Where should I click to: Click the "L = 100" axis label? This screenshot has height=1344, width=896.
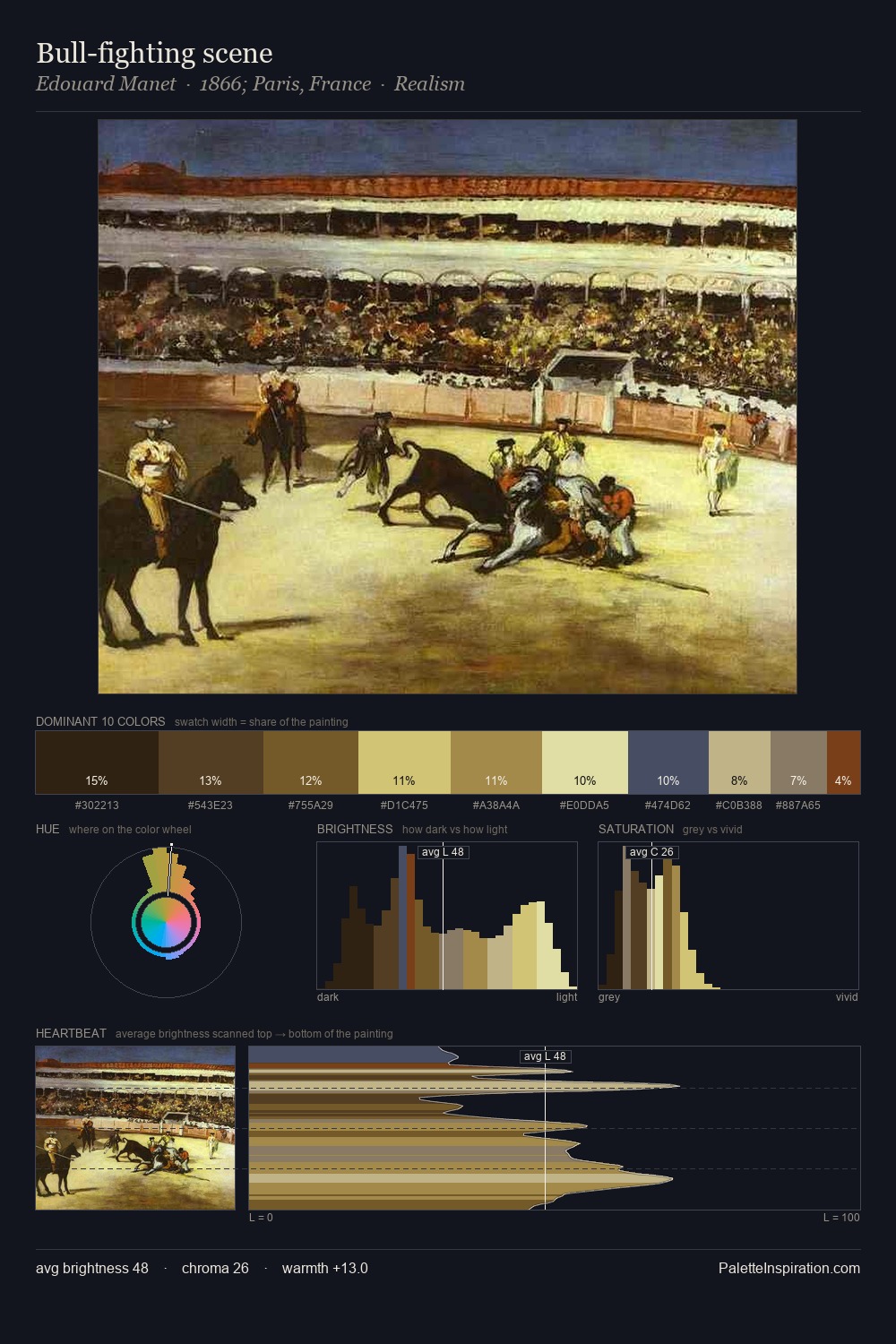(841, 1218)
